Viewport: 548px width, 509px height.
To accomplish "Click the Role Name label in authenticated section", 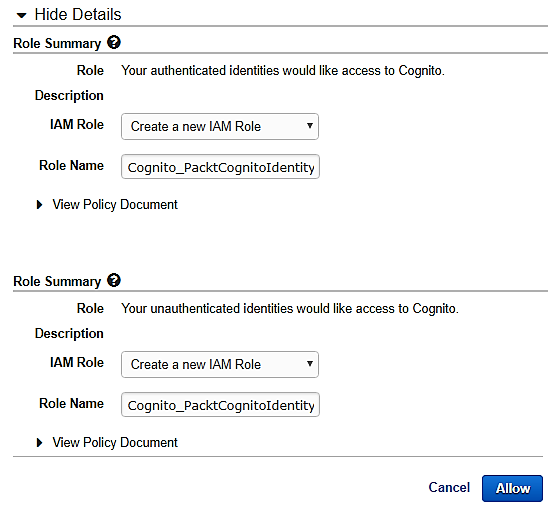I will [x=71, y=165].
